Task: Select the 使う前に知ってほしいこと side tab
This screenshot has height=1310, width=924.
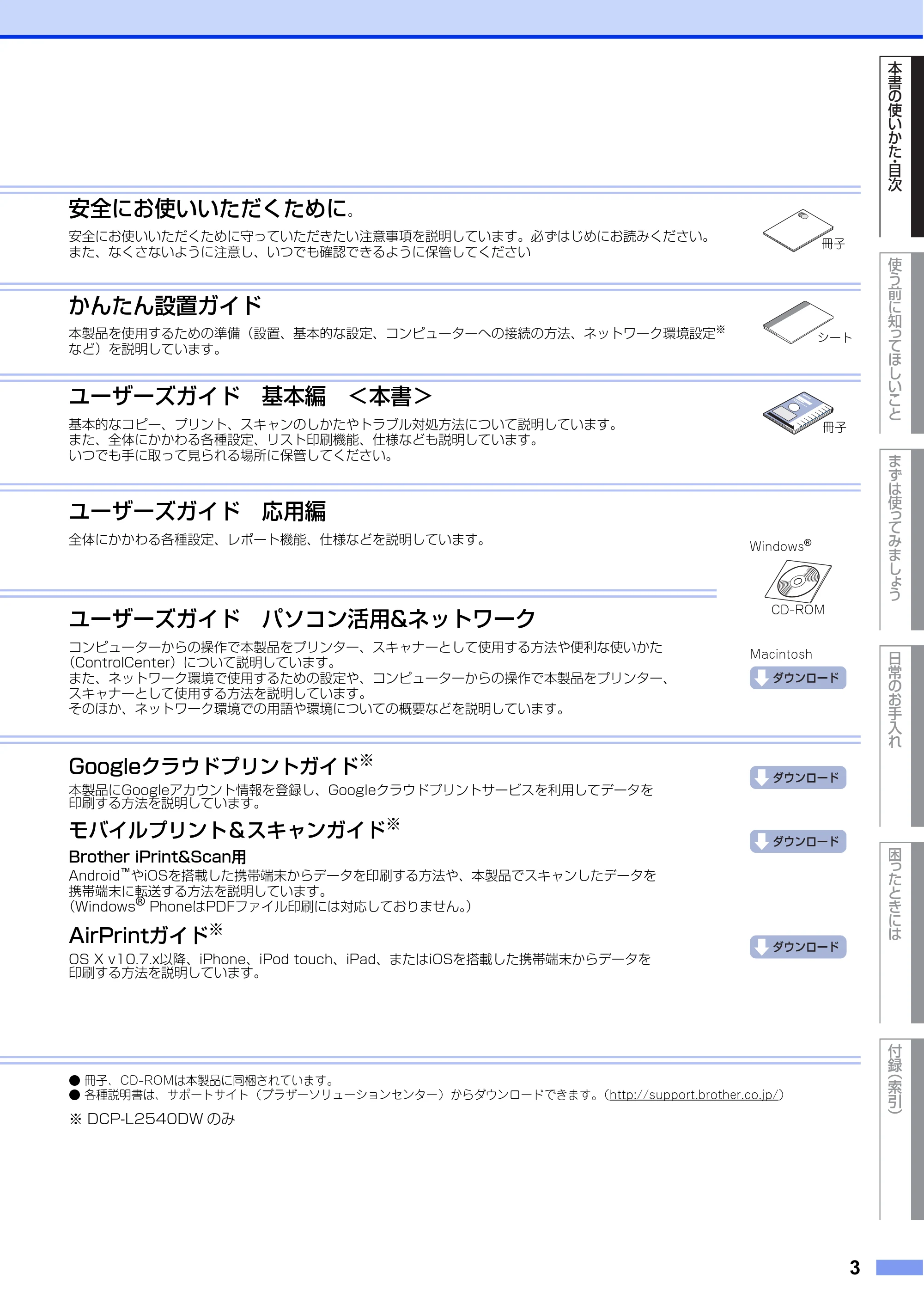Action: click(901, 343)
